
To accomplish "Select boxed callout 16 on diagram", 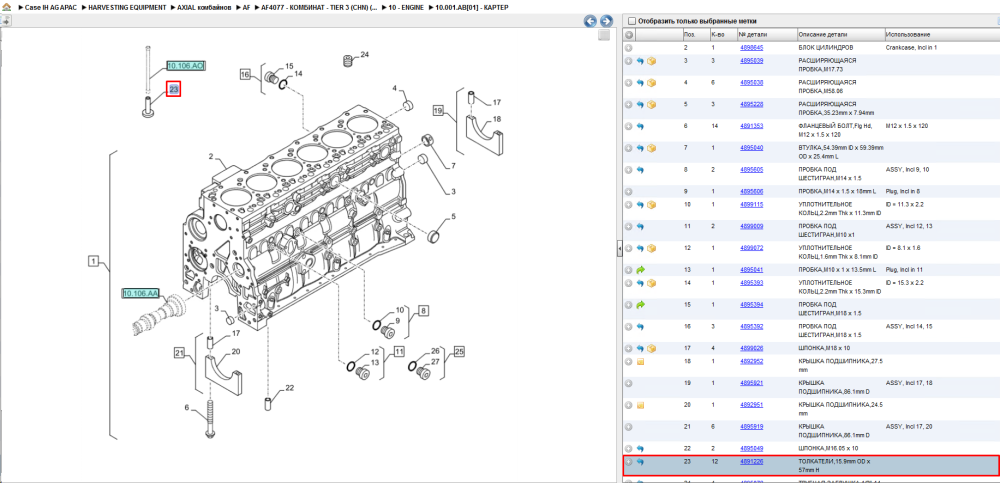I will pyautogui.click(x=246, y=75).
